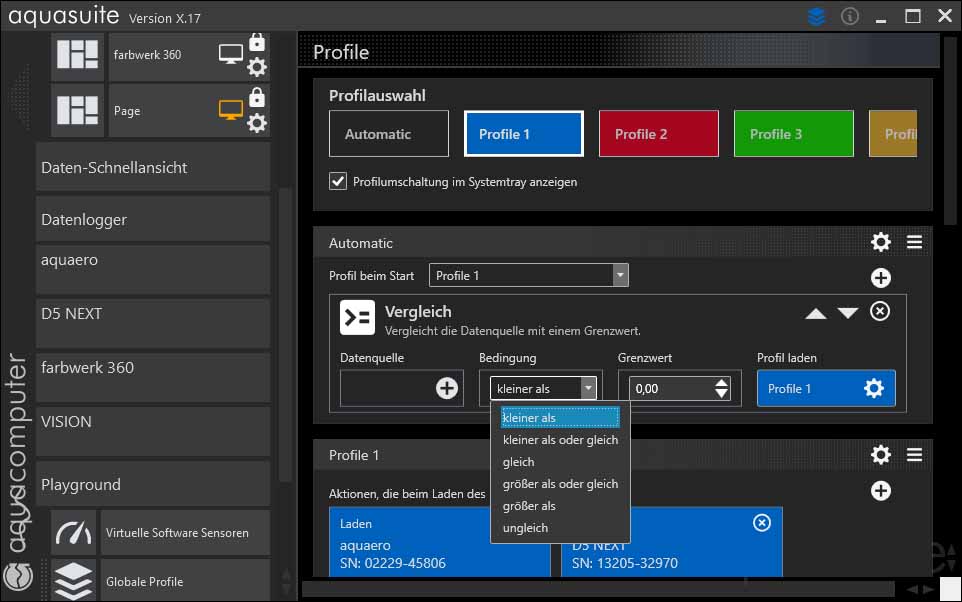Open the farbwerk 360 overview page thumbnail
The image size is (962, 602).
[77, 55]
